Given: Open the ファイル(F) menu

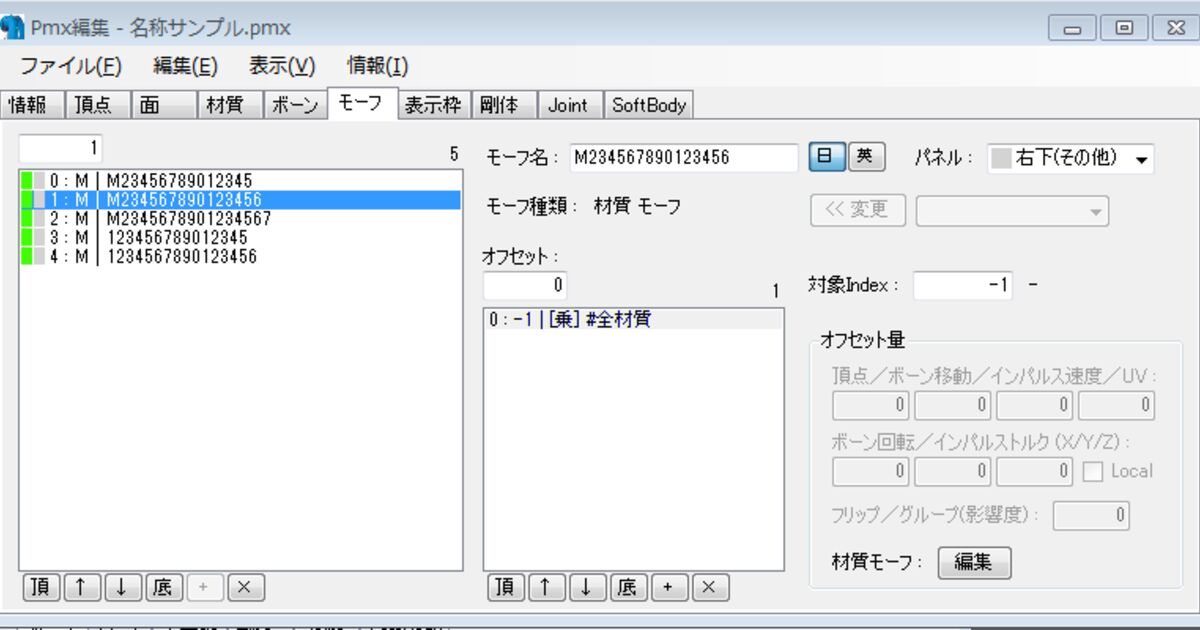Looking at the screenshot, I should (70, 67).
